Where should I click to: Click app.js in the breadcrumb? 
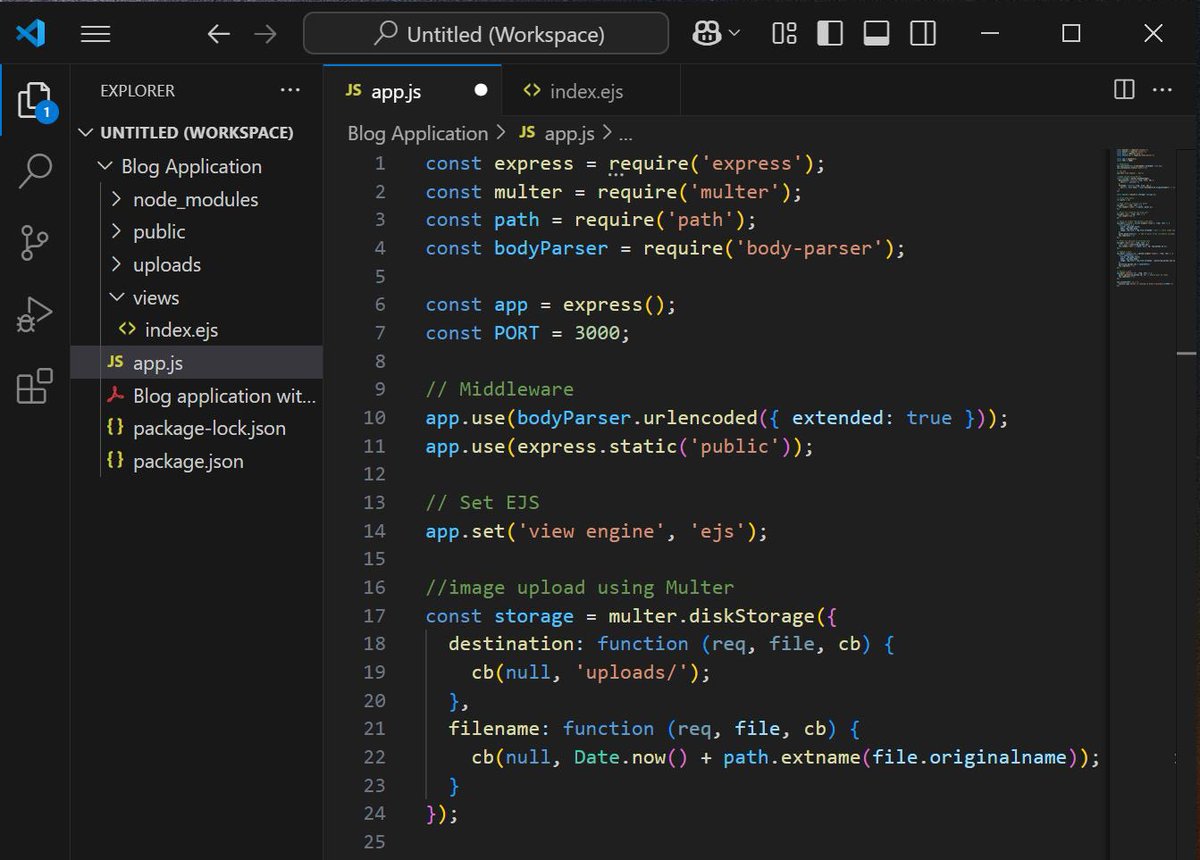coord(557,133)
